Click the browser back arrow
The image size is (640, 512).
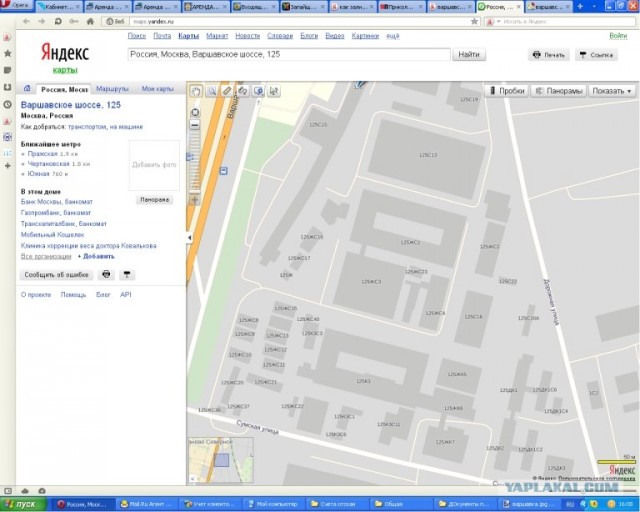[x=26, y=21]
